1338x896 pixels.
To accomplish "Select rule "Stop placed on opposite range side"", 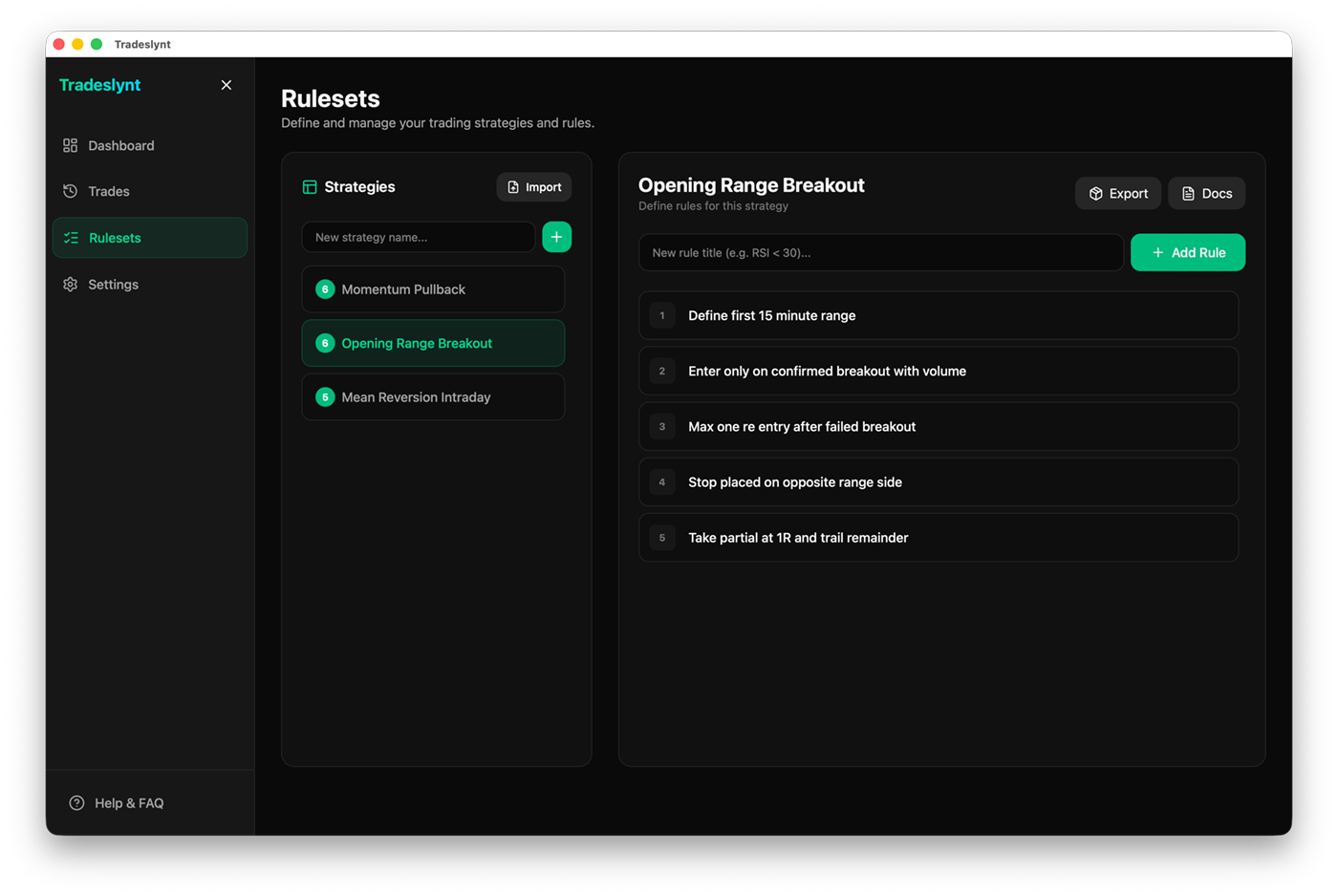I will coord(939,482).
